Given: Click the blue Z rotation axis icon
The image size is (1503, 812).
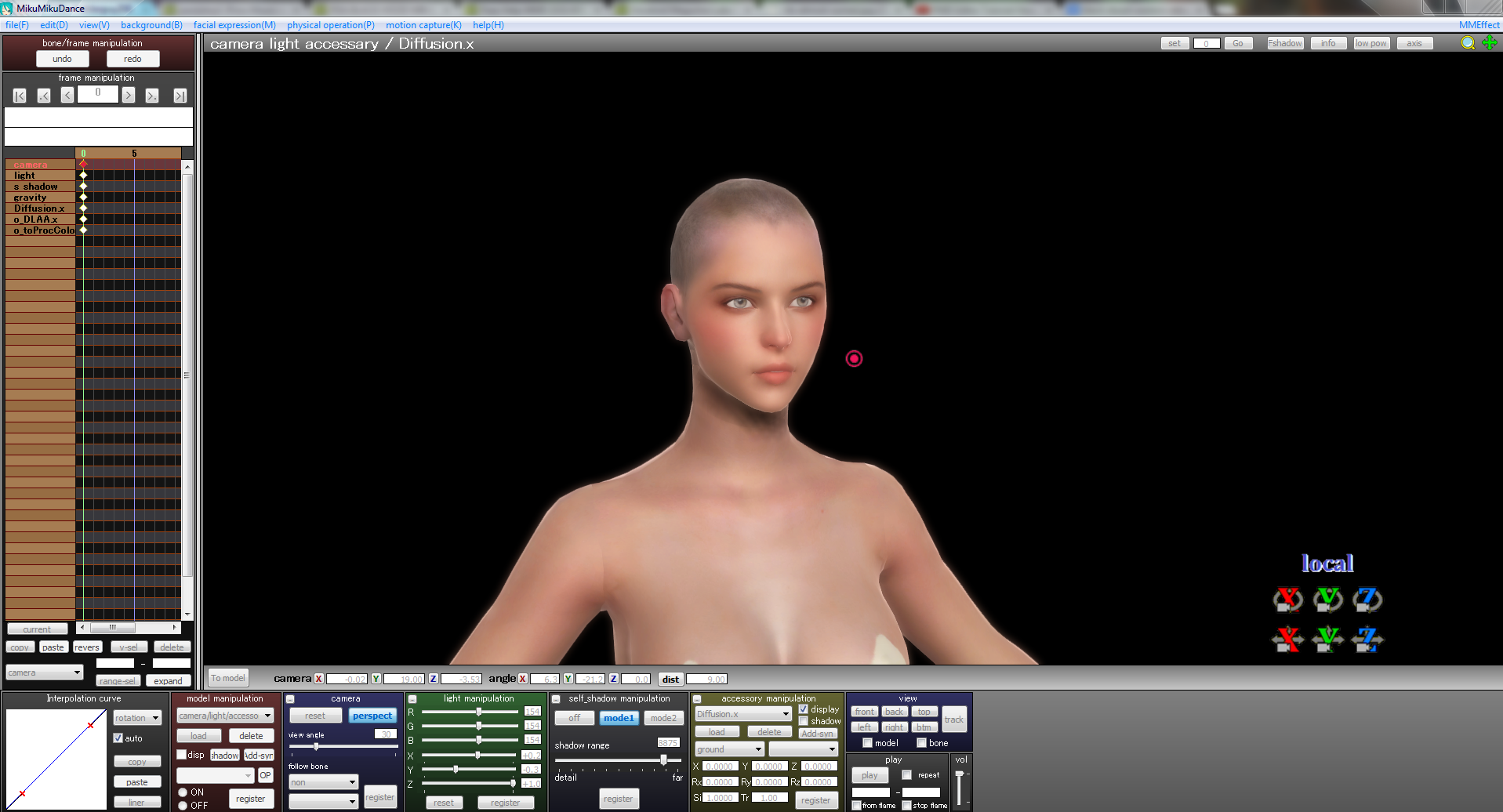Looking at the screenshot, I should 1367,600.
